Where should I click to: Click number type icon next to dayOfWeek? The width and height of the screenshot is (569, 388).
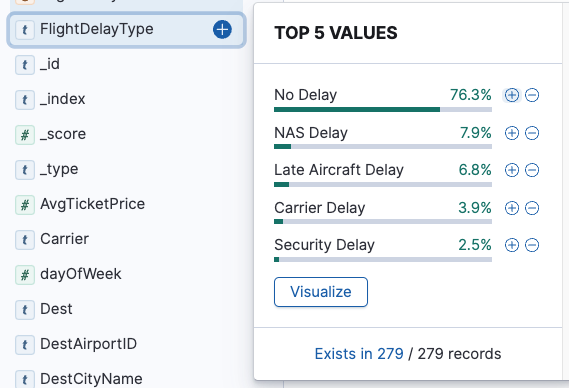pyautogui.click(x=25, y=275)
